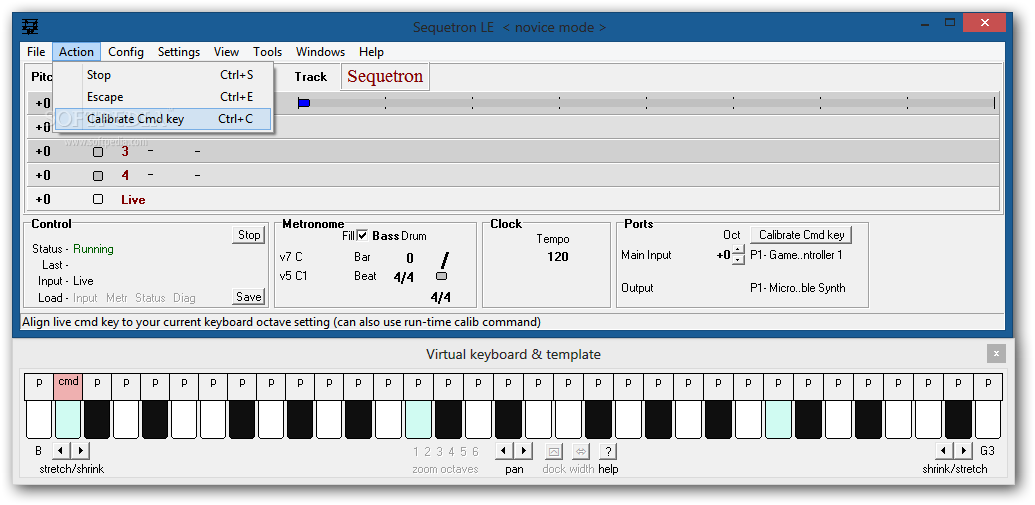Click the metronome slash beat indicator

coord(444,259)
